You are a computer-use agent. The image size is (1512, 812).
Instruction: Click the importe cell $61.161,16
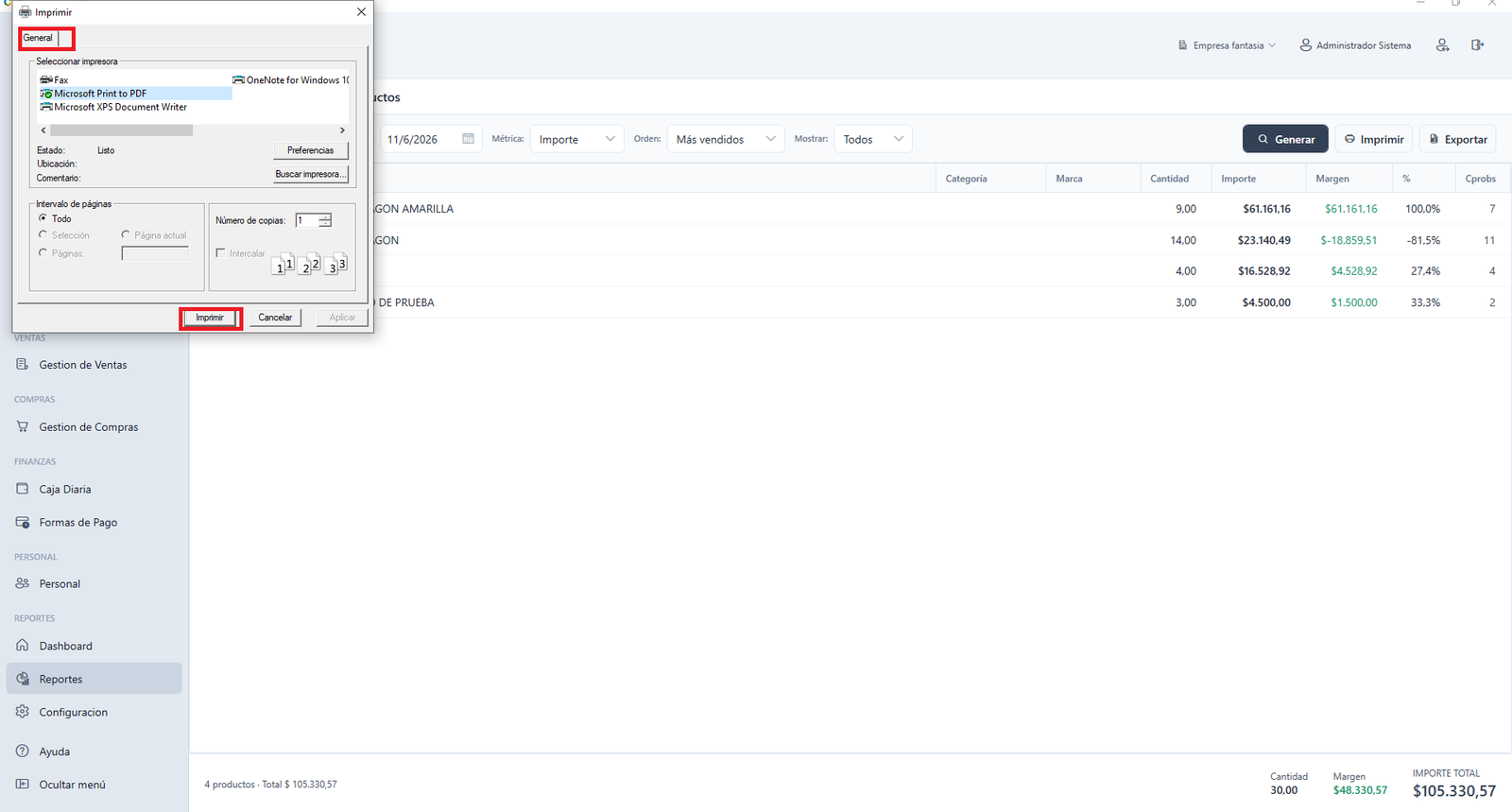(1266, 209)
